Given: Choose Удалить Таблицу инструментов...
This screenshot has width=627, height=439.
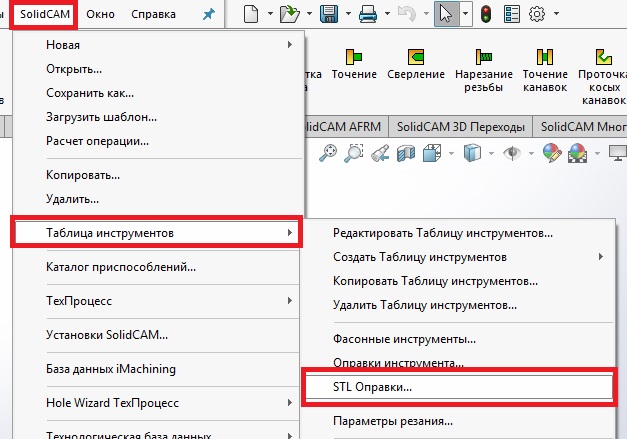Looking at the screenshot, I should [x=458, y=305].
